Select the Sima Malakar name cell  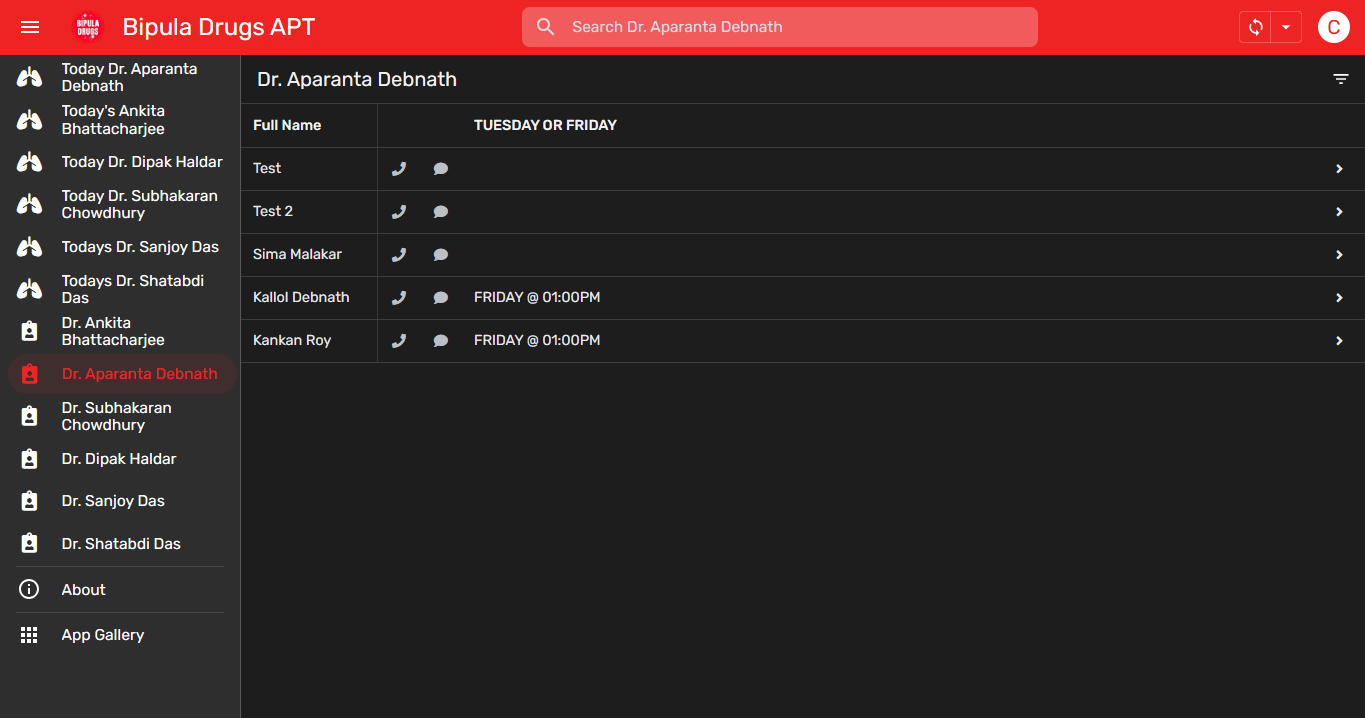(x=297, y=255)
